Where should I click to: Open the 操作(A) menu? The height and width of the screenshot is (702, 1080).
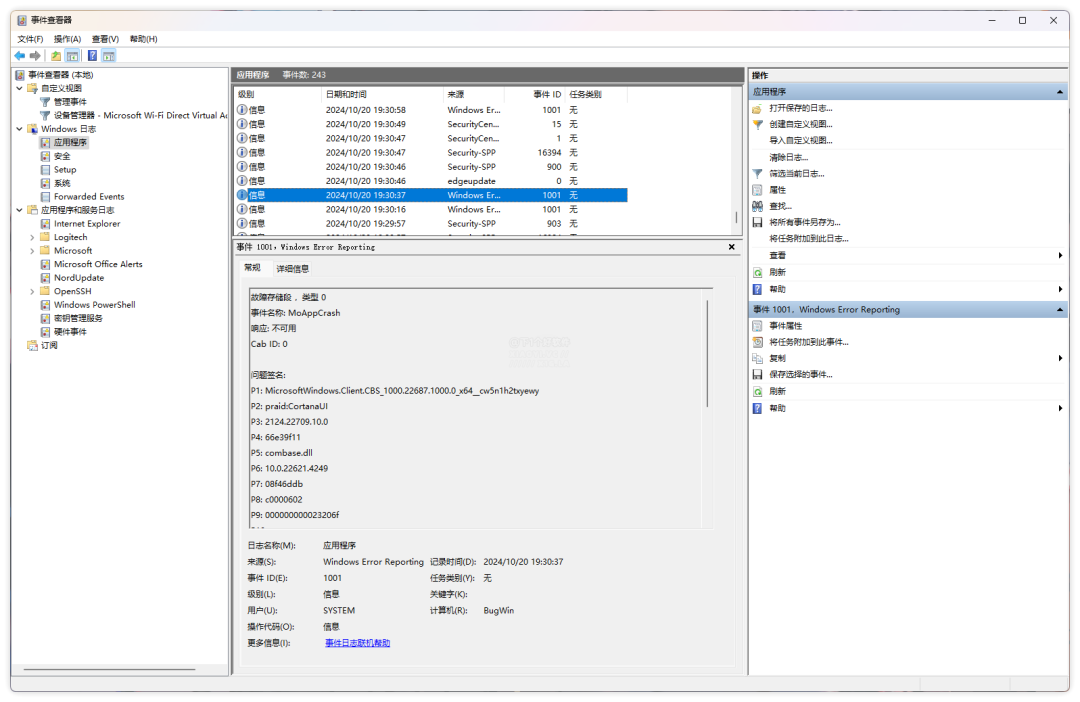(67, 39)
